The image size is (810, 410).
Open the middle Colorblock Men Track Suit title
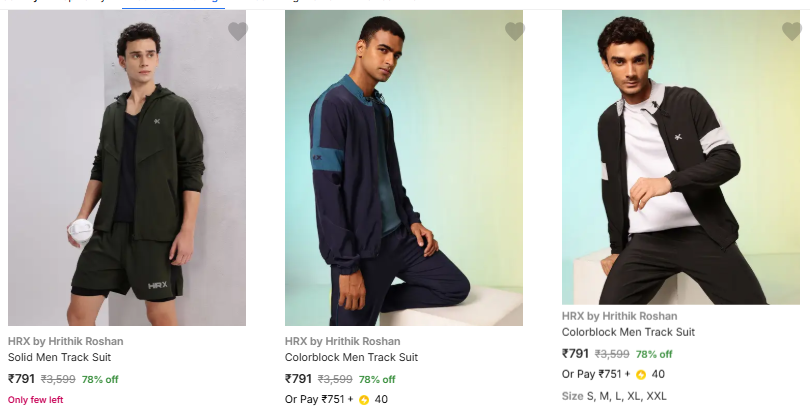[351, 357]
